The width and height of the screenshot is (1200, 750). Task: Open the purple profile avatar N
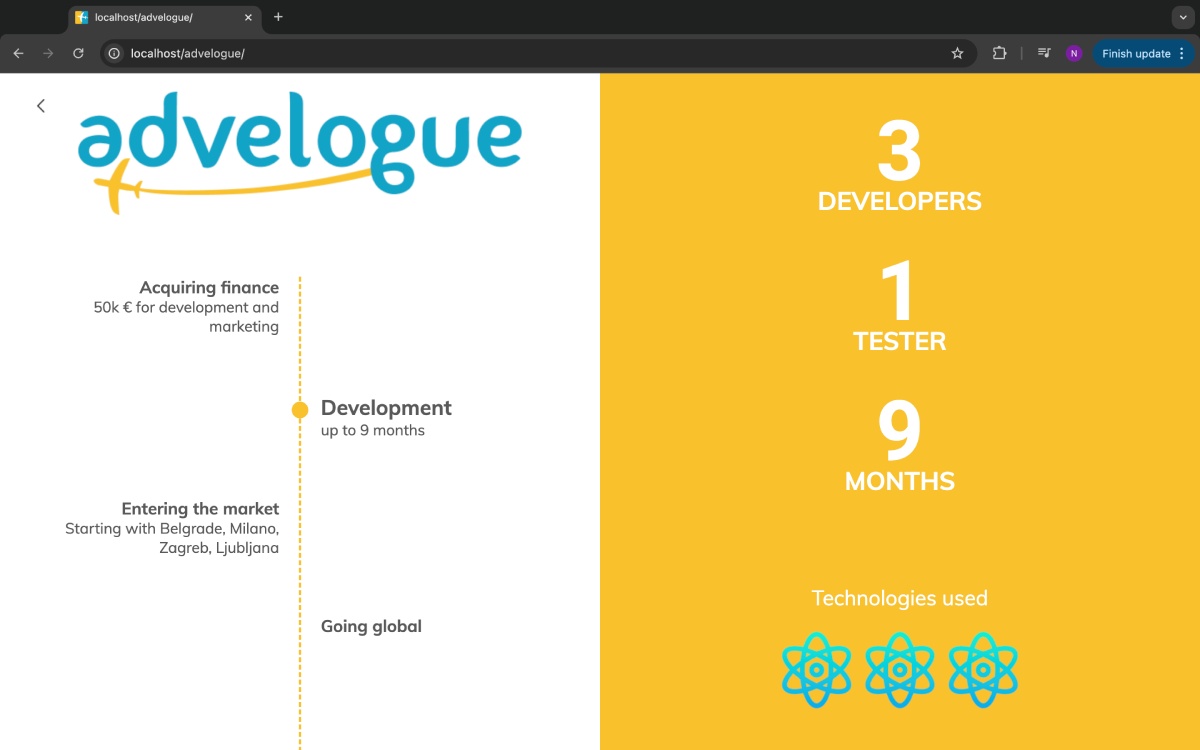(x=1074, y=53)
